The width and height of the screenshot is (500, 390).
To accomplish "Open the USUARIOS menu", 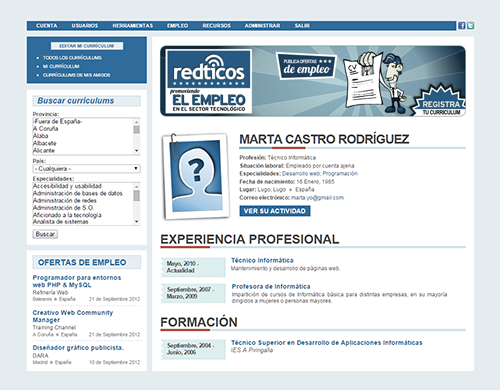I will 85,26.
